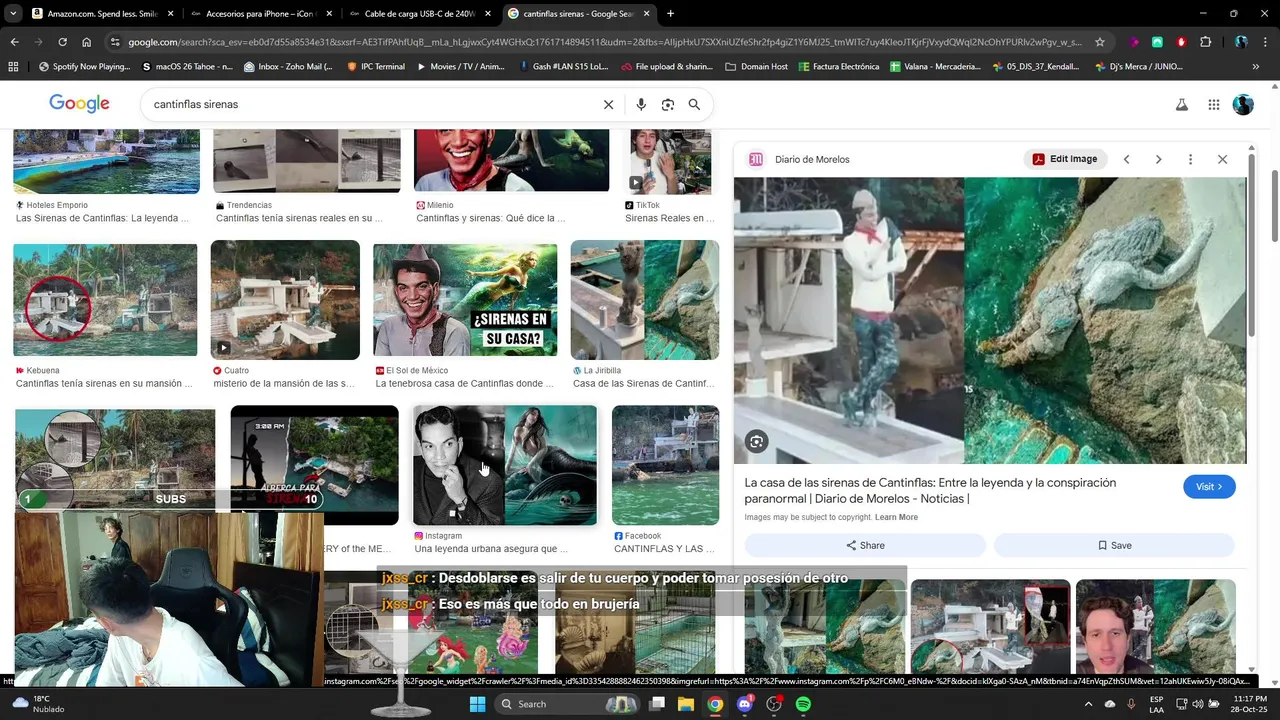Viewport: 1280px width, 720px height.
Task: Open a new browser tab
Action: tap(670, 14)
